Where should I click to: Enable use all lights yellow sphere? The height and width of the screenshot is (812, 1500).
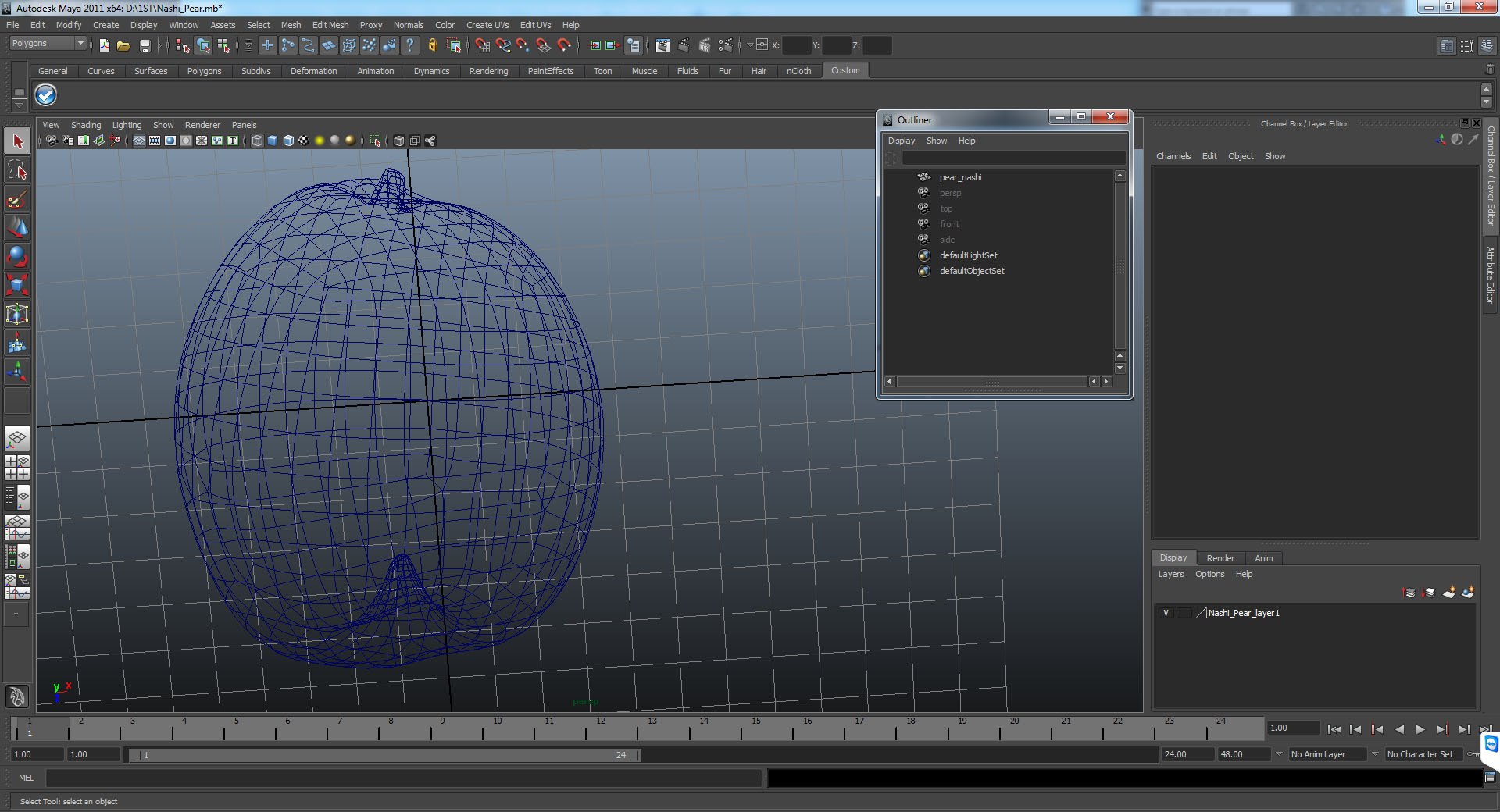tap(320, 141)
